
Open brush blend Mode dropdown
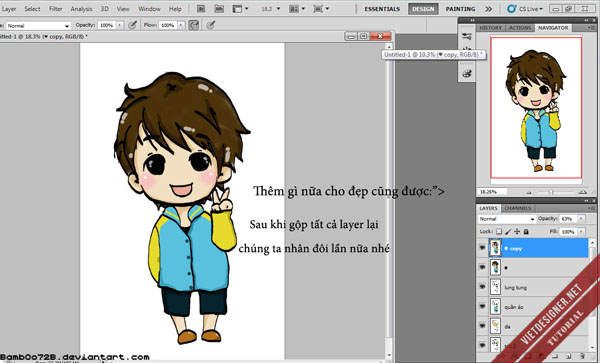click(x=38, y=26)
